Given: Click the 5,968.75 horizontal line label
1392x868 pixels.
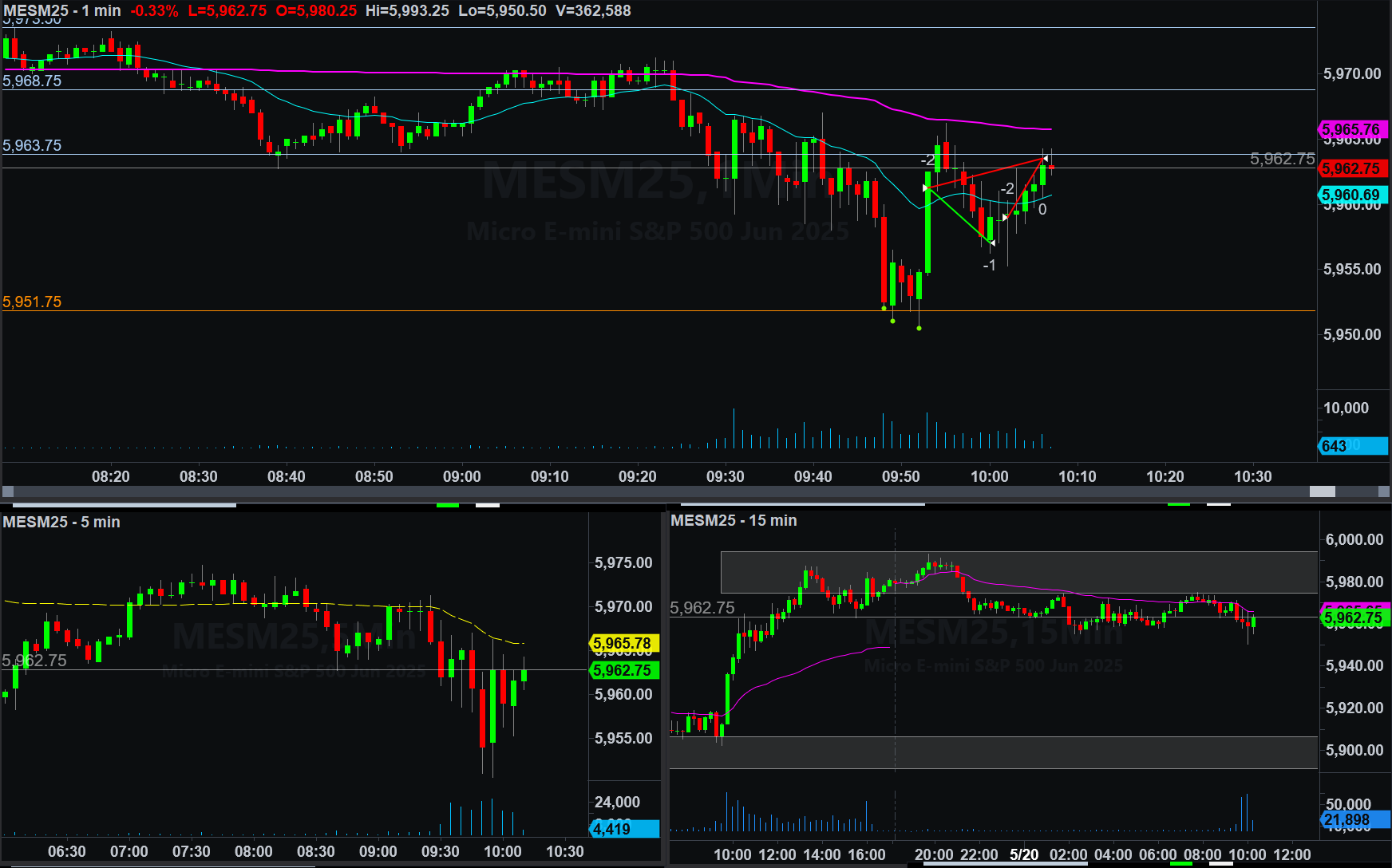Looking at the screenshot, I should click(x=32, y=81).
